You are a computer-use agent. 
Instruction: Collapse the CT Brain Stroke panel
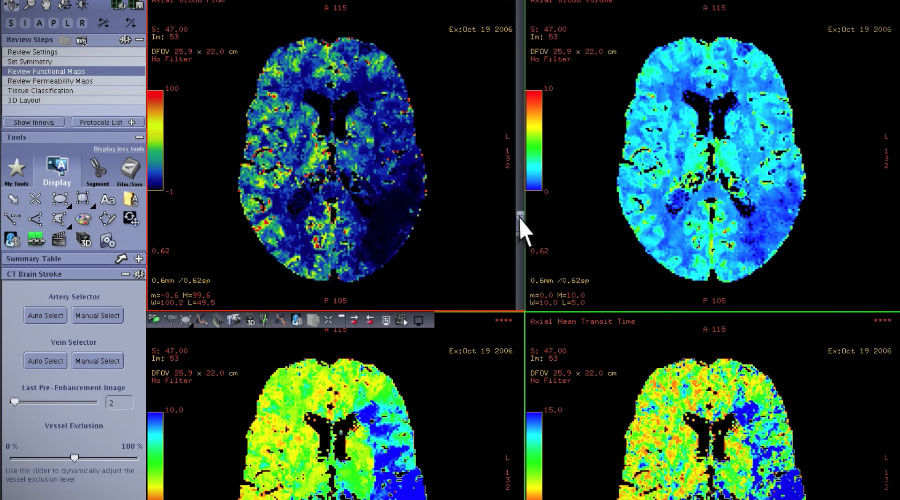point(125,274)
